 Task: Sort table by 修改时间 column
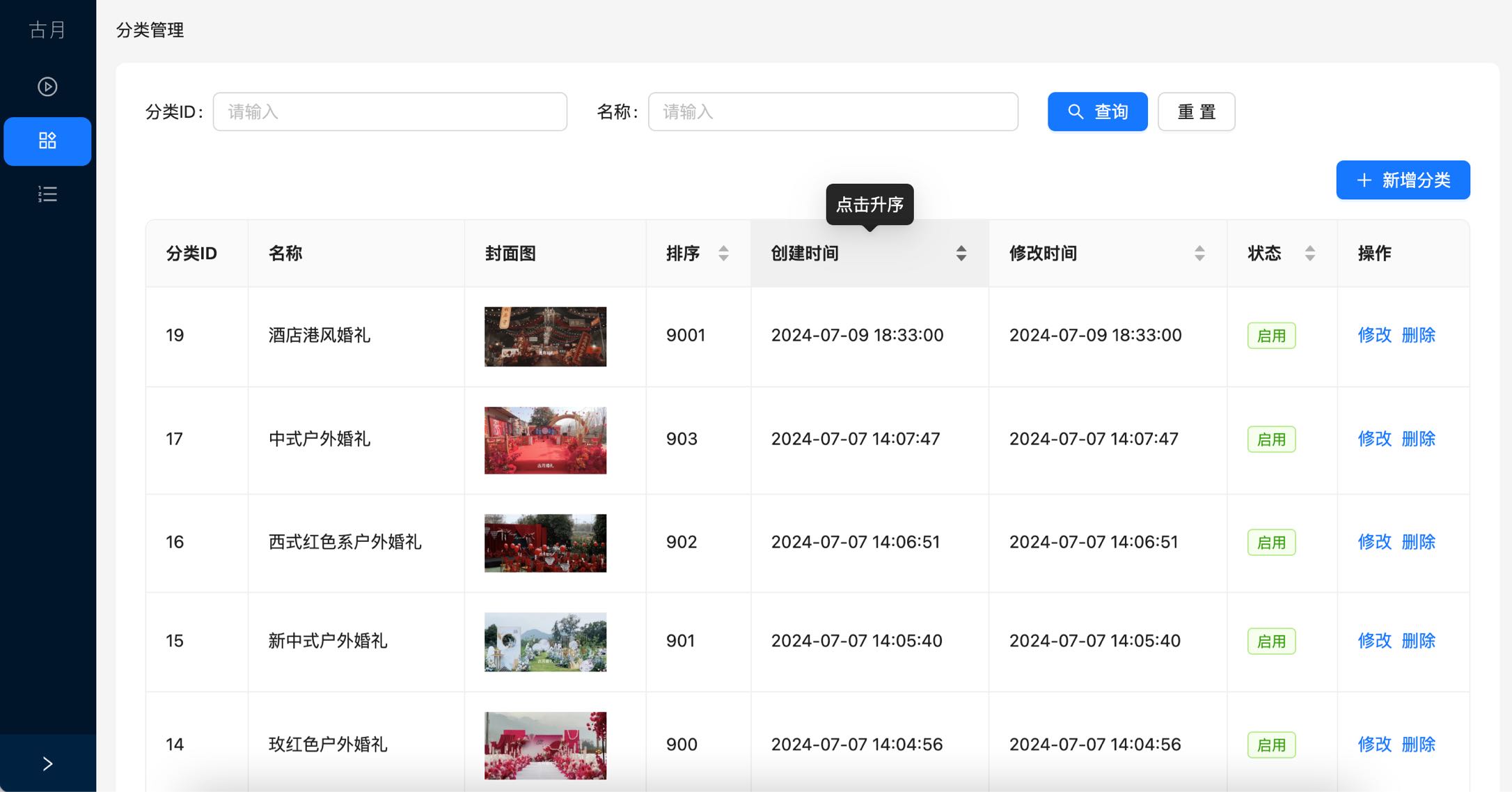click(x=1108, y=254)
